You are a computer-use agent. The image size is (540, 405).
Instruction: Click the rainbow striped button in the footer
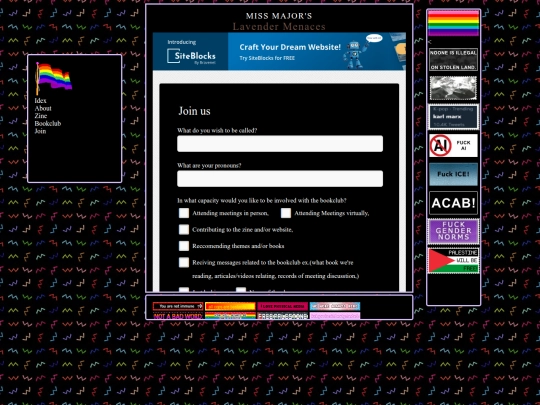(230, 316)
